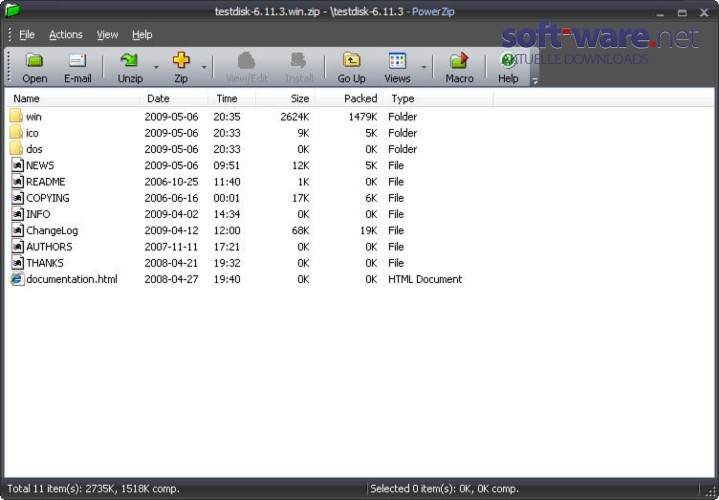This screenshot has height=500, width=719.
Task: Click the 2624K size of win folder
Action: click(294, 117)
